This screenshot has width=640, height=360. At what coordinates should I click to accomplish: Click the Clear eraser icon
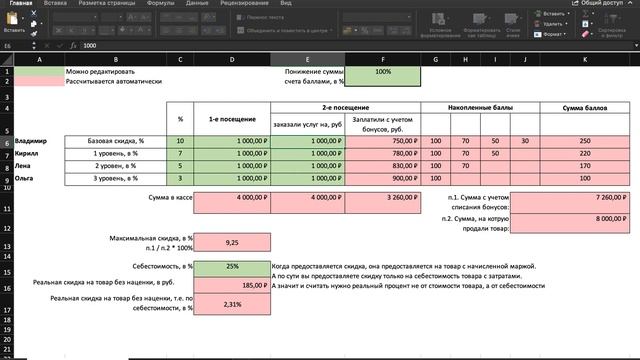(585, 34)
